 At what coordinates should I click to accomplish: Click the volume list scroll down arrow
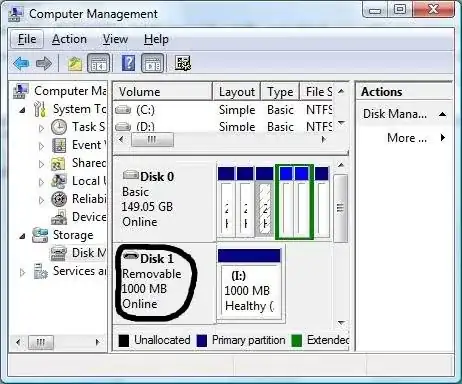[341, 123]
